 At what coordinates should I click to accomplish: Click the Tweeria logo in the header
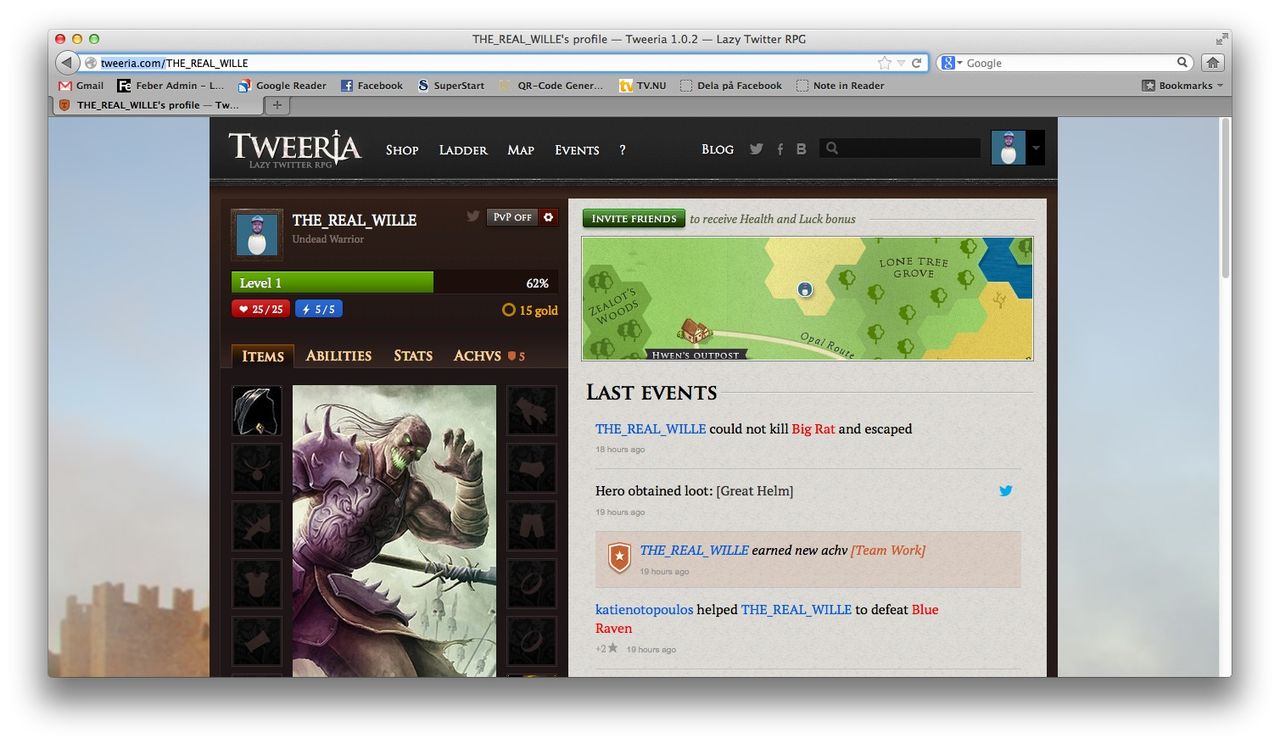[295, 149]
